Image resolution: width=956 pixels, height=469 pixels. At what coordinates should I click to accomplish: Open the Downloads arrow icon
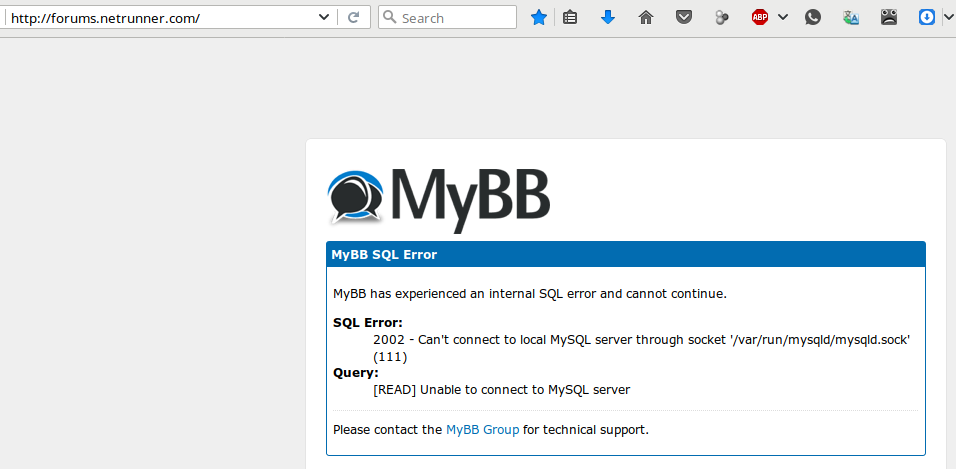(607, 18)
